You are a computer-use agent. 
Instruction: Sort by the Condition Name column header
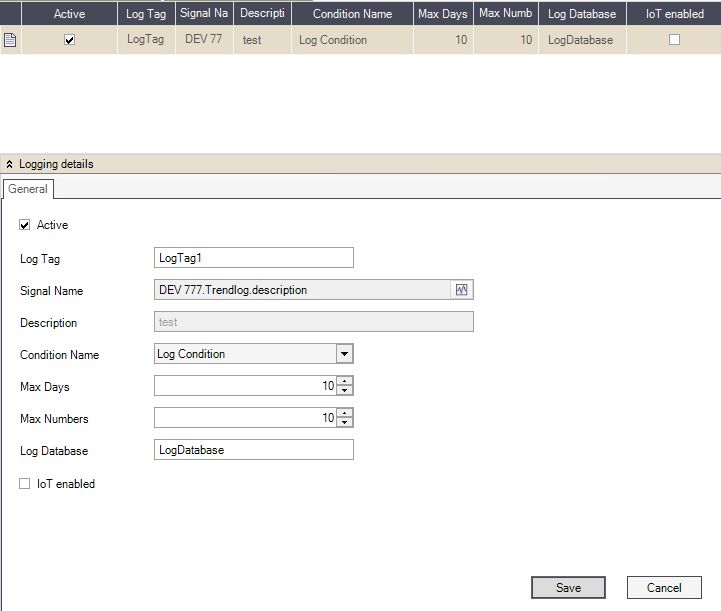[x=352, y=14]
